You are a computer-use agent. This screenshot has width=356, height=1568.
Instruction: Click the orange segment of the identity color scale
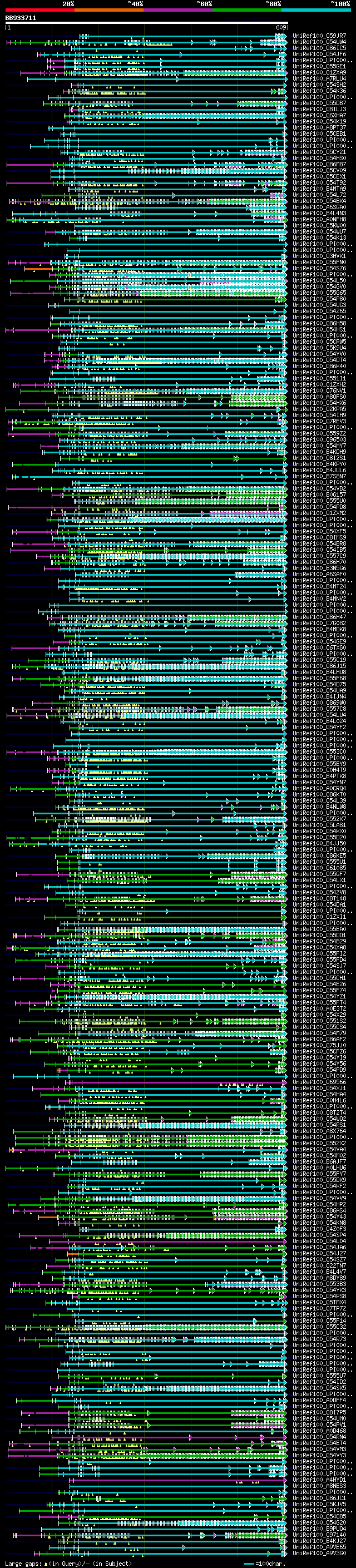point(109,10)
